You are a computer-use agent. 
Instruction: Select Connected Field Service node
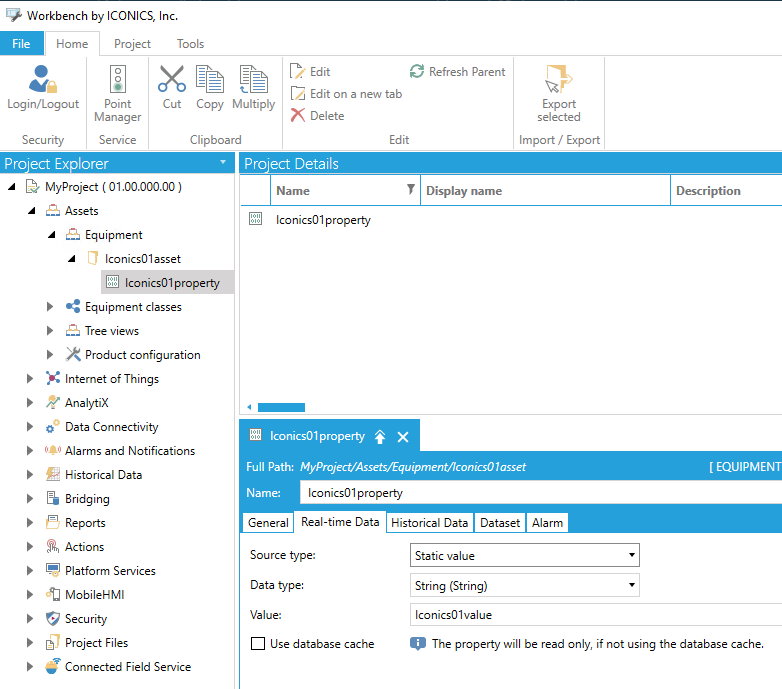[128, 667]
